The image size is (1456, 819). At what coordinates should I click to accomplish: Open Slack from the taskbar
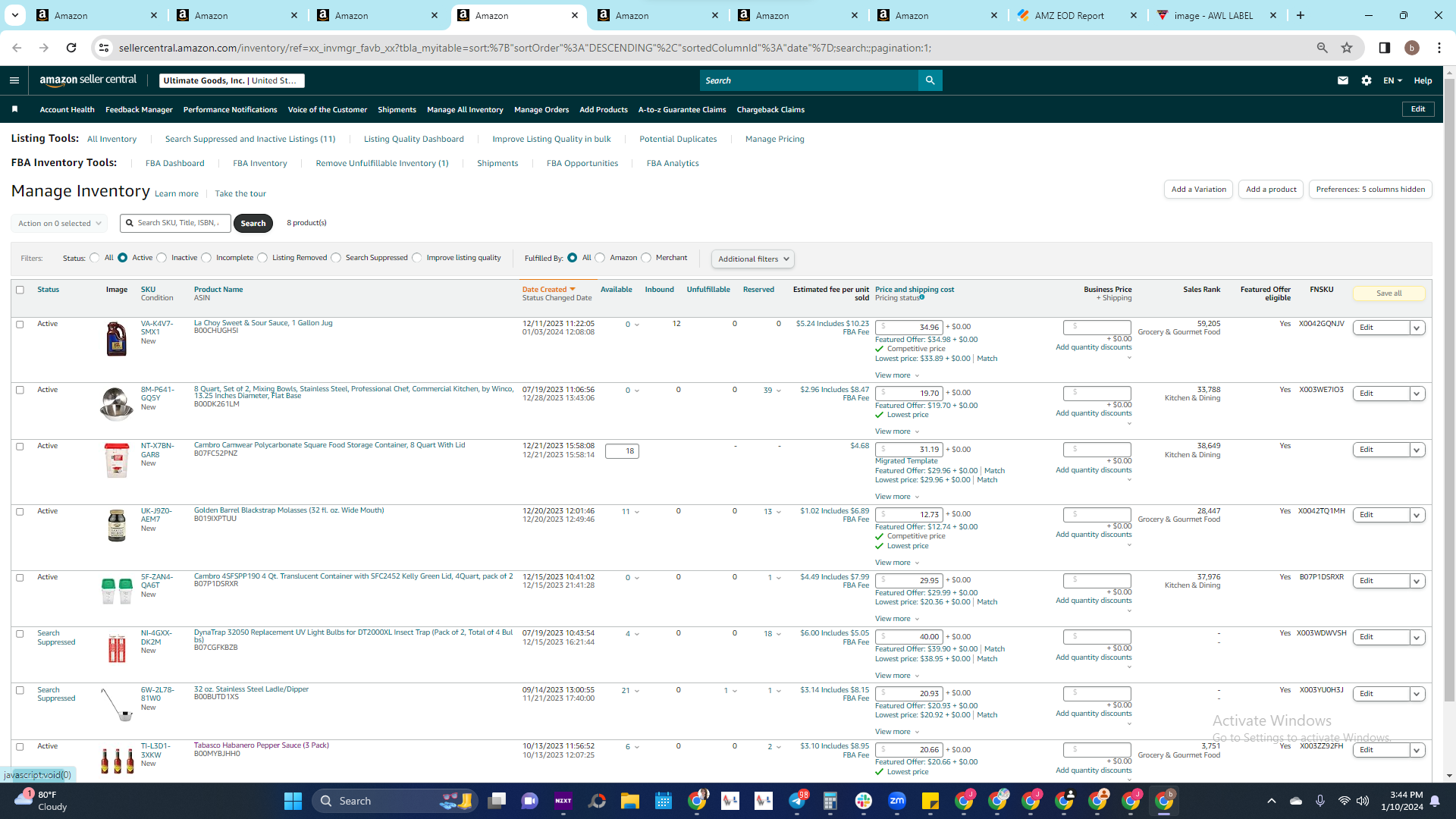(864, 801)
